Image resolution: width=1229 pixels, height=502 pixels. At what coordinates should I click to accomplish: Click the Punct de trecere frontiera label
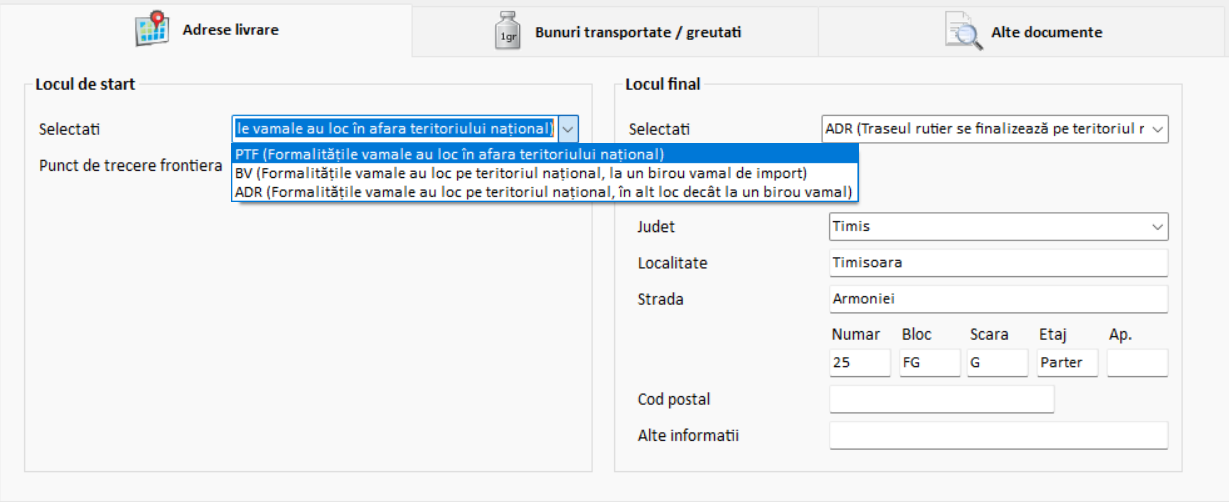click(130, 165)
